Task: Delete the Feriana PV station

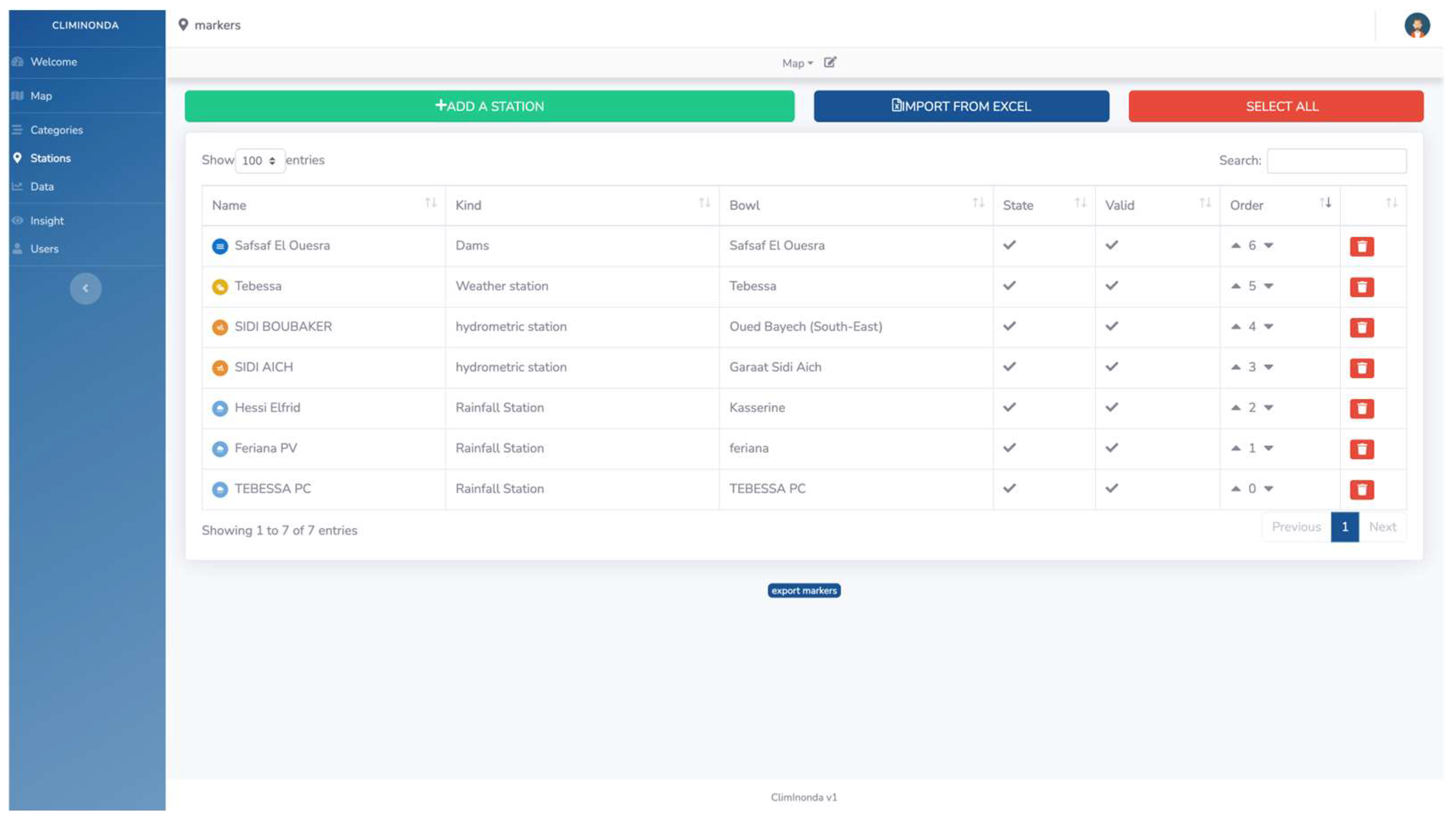Action: (1362, 449)
